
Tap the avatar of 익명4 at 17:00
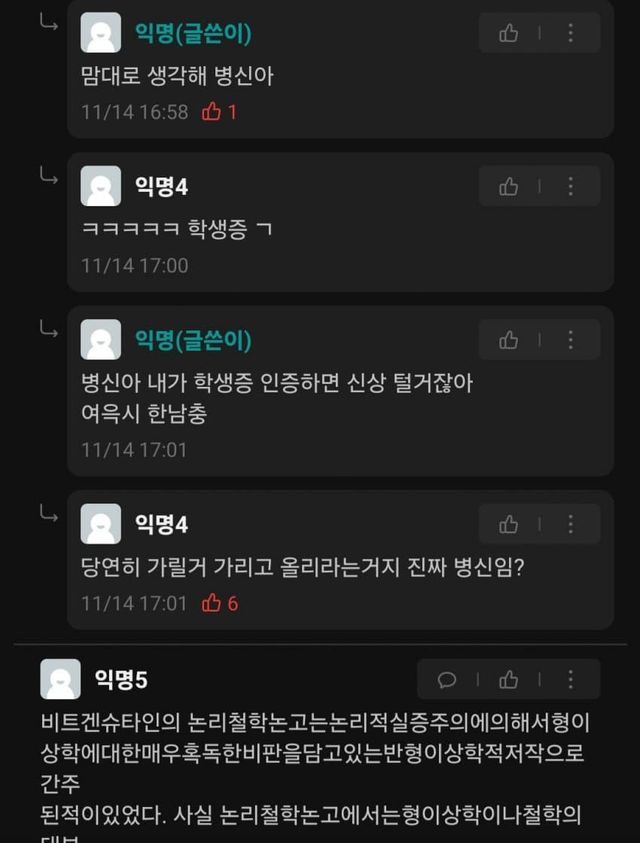101,186
